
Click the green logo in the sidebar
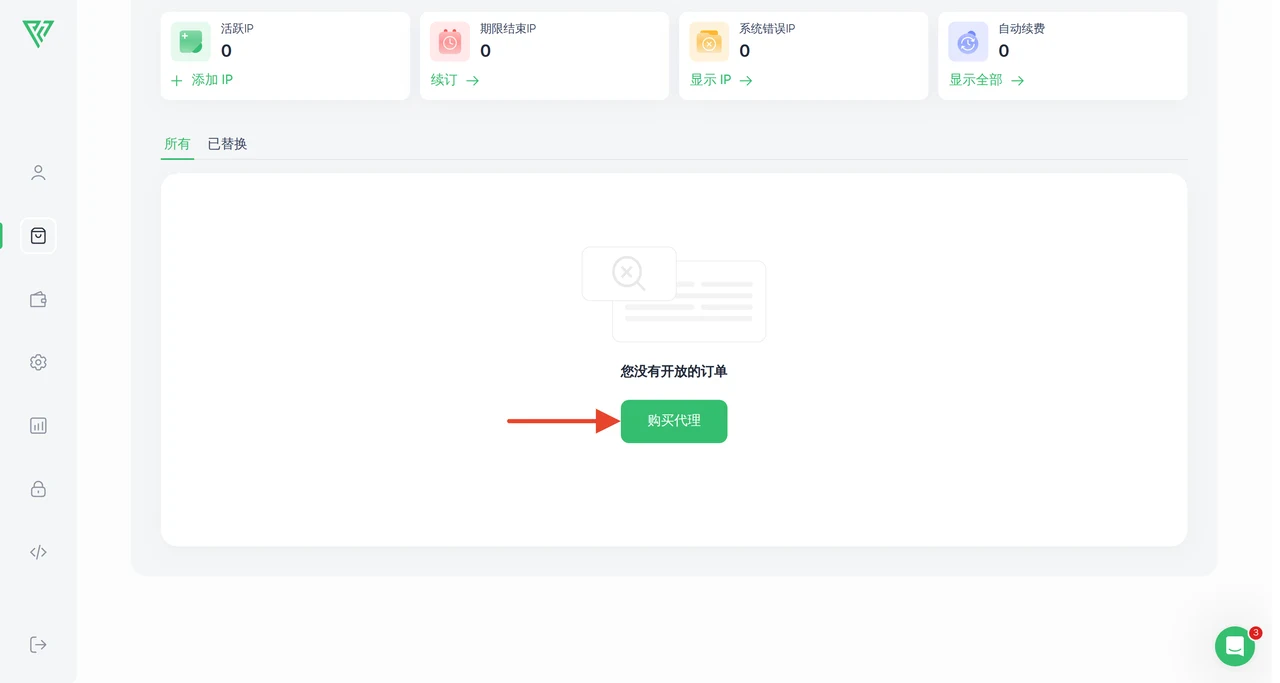(x=38, y=33)
